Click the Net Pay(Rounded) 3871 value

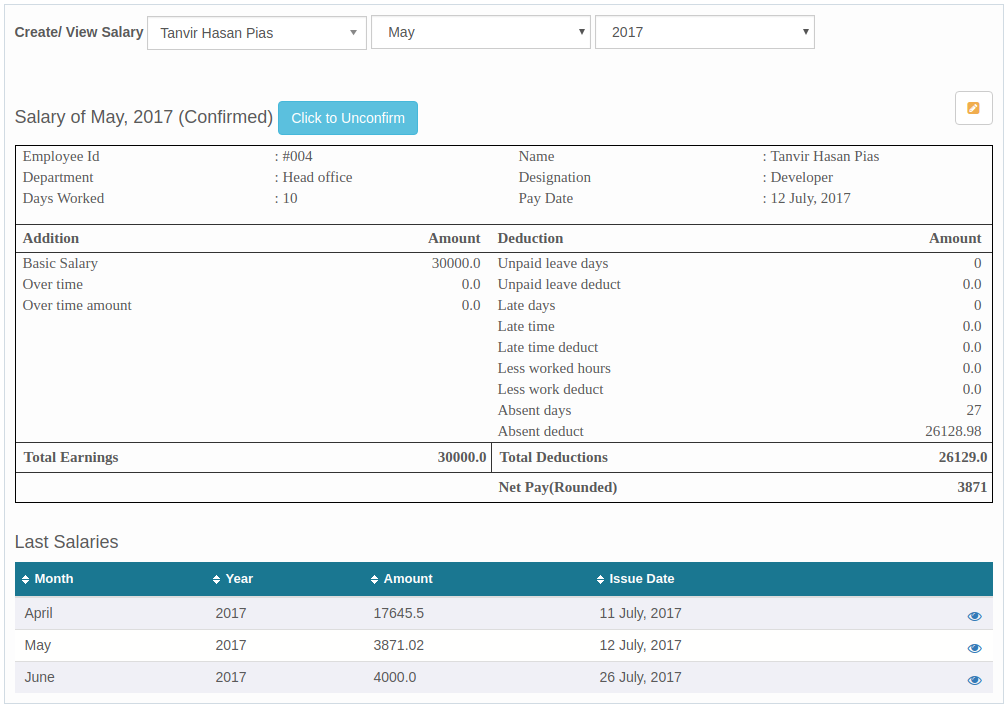(x=972, y=487)
